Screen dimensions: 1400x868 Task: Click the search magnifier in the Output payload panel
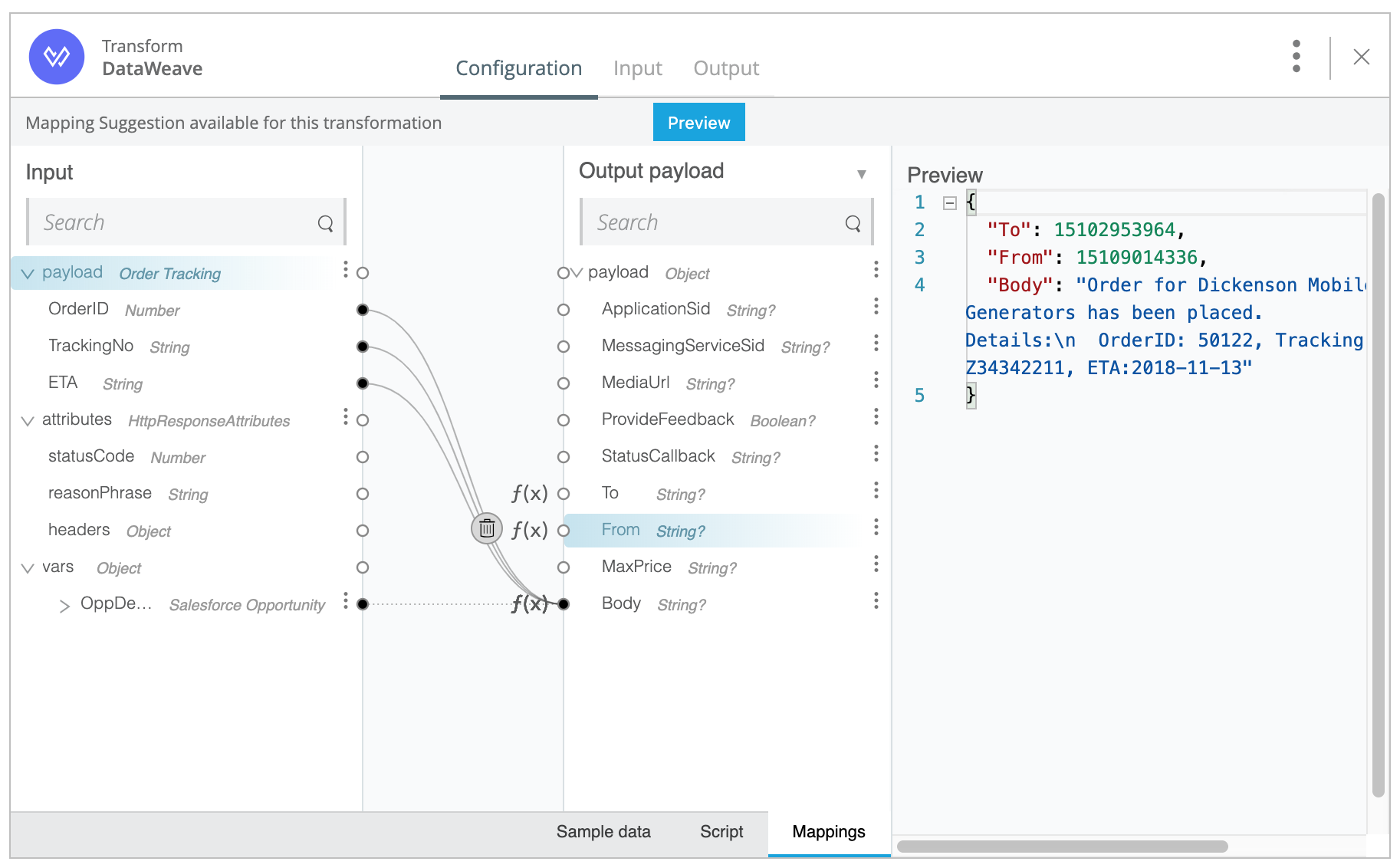(853, 222)
